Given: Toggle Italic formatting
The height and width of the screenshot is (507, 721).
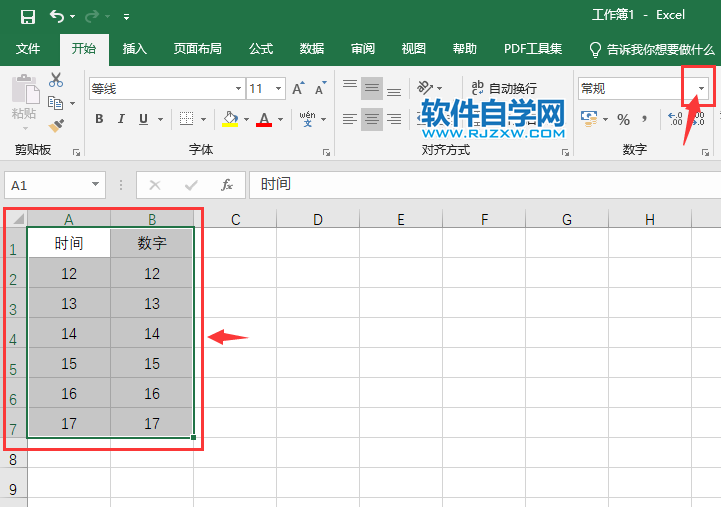Looking at the screenshot, I should tap(121, 119).
